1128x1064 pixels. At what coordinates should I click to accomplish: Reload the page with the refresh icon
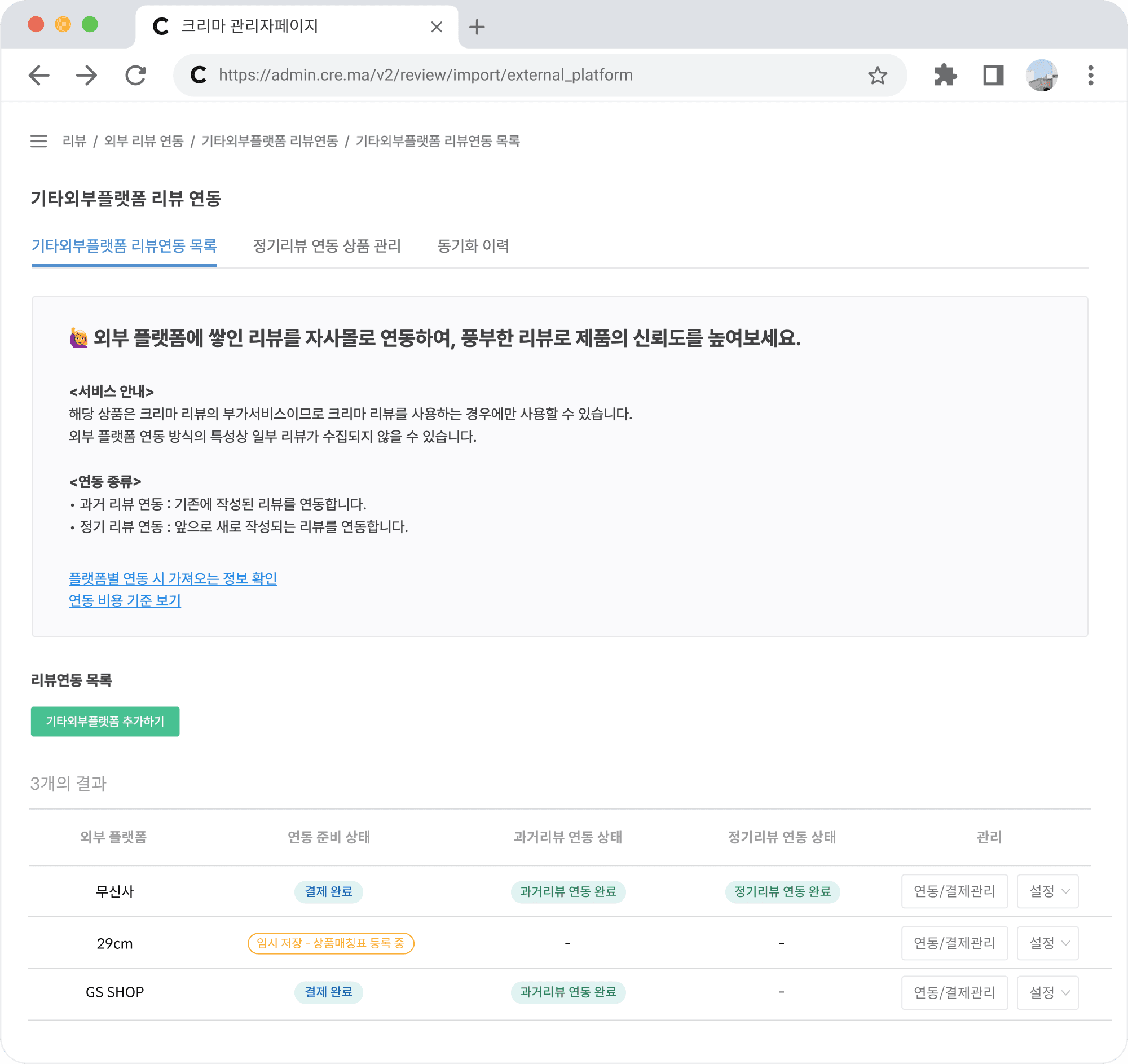point(135,76)
